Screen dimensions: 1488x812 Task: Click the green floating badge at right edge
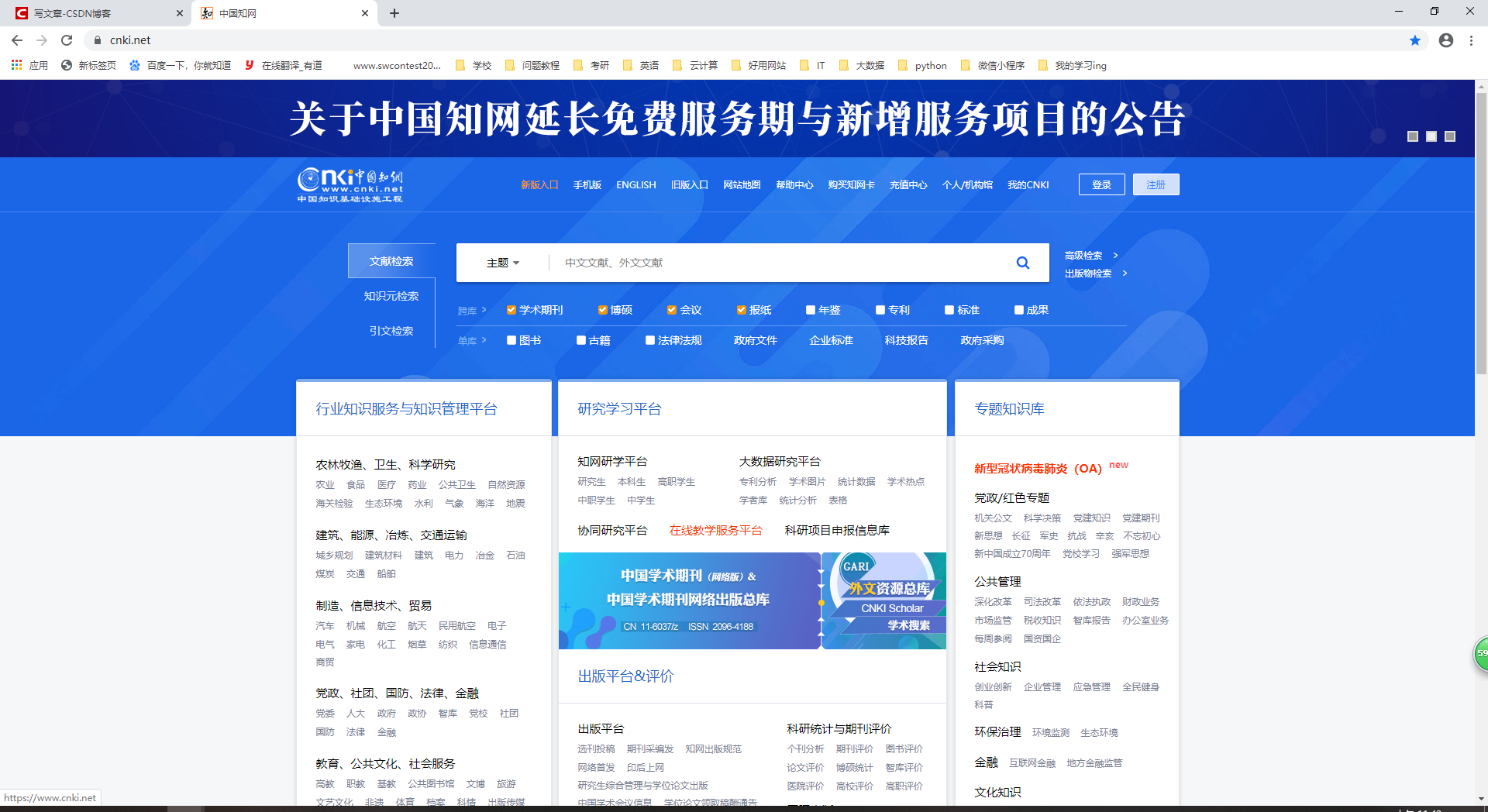(x=1480, y=654)
